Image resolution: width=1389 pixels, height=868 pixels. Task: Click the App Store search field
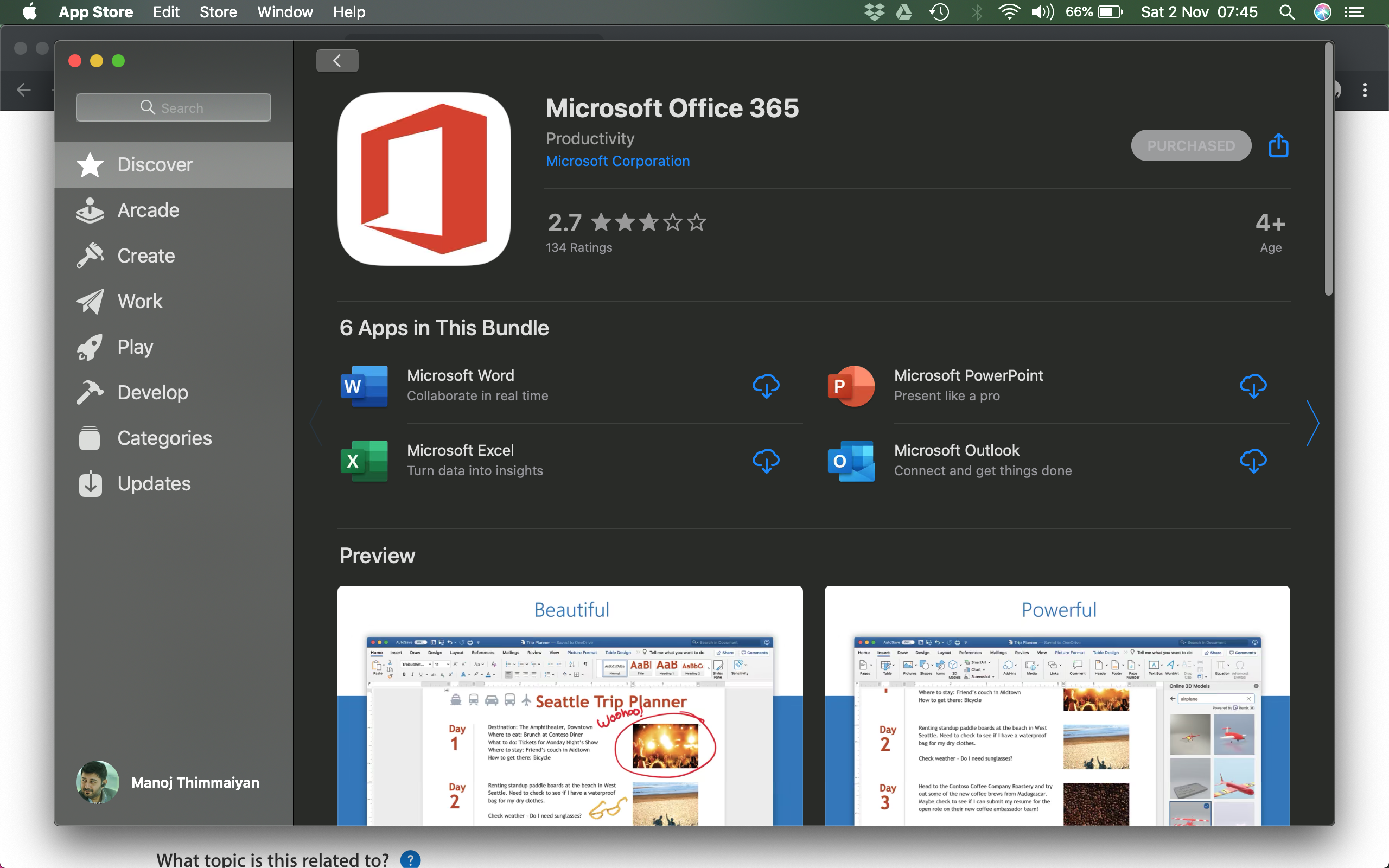point(173,108)
